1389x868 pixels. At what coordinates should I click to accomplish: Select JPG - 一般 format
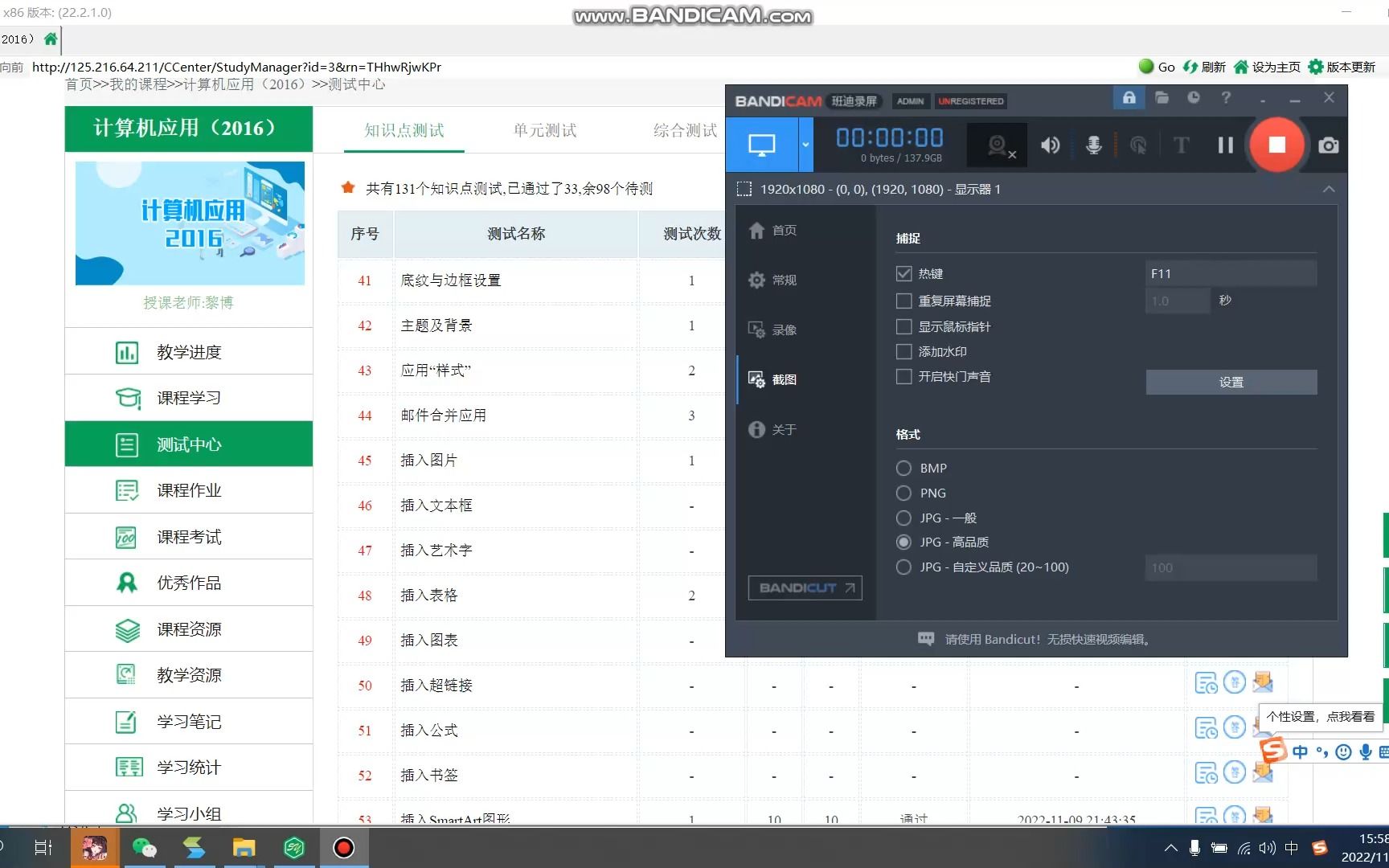[903, 518]
